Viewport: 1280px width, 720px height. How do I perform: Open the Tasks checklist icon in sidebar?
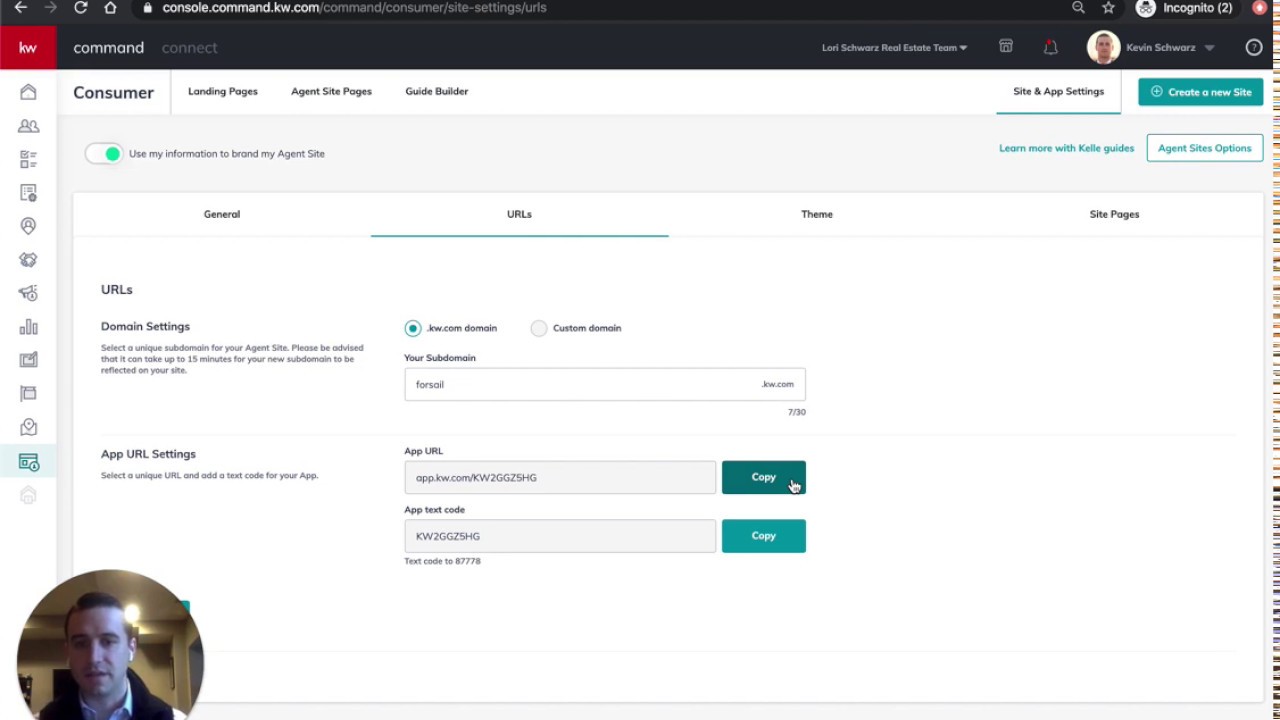click(x=28, y=159)
